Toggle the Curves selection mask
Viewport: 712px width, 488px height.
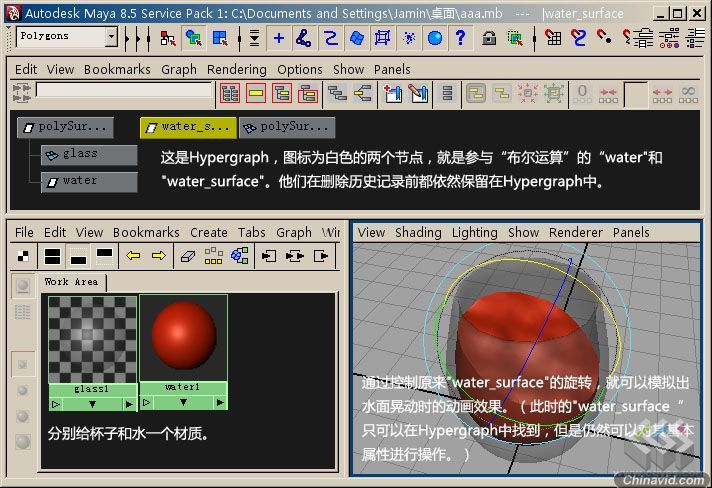[331, 38]
